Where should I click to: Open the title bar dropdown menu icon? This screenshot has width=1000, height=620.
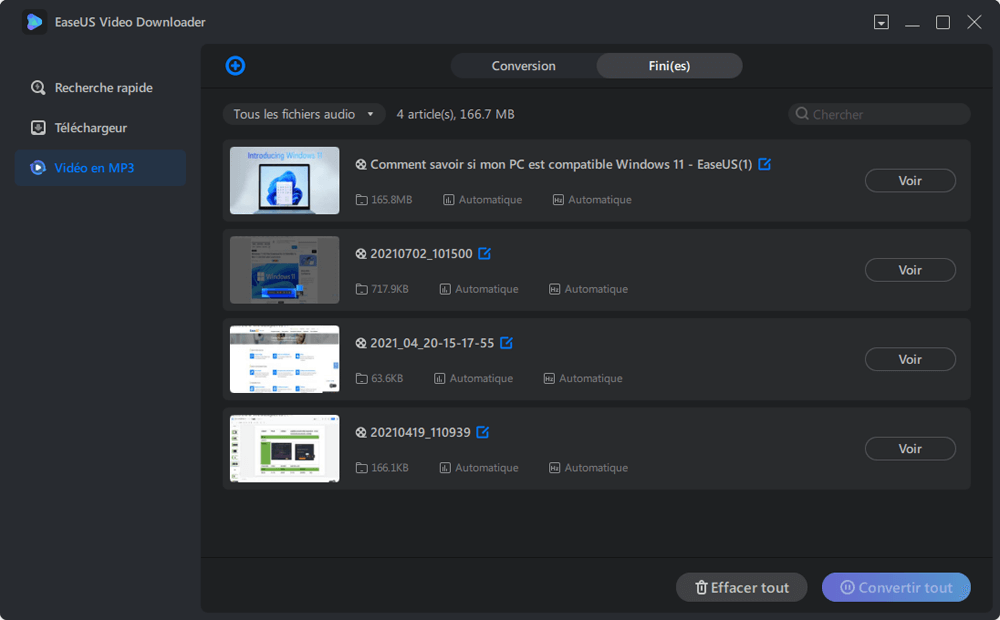[881, 22]
